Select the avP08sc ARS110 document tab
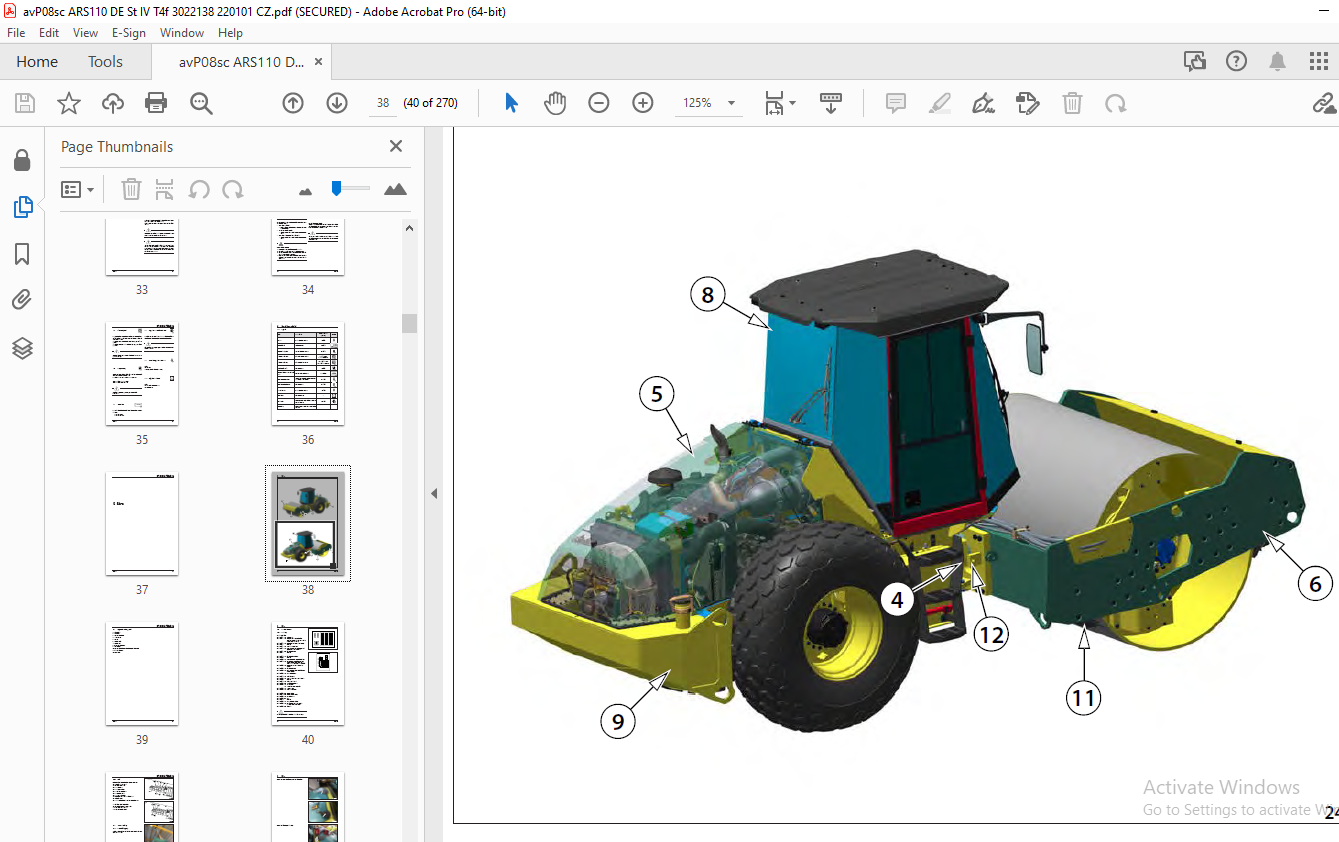The width and height of the screenshot is (1339, 842). (x=241, y=62)
